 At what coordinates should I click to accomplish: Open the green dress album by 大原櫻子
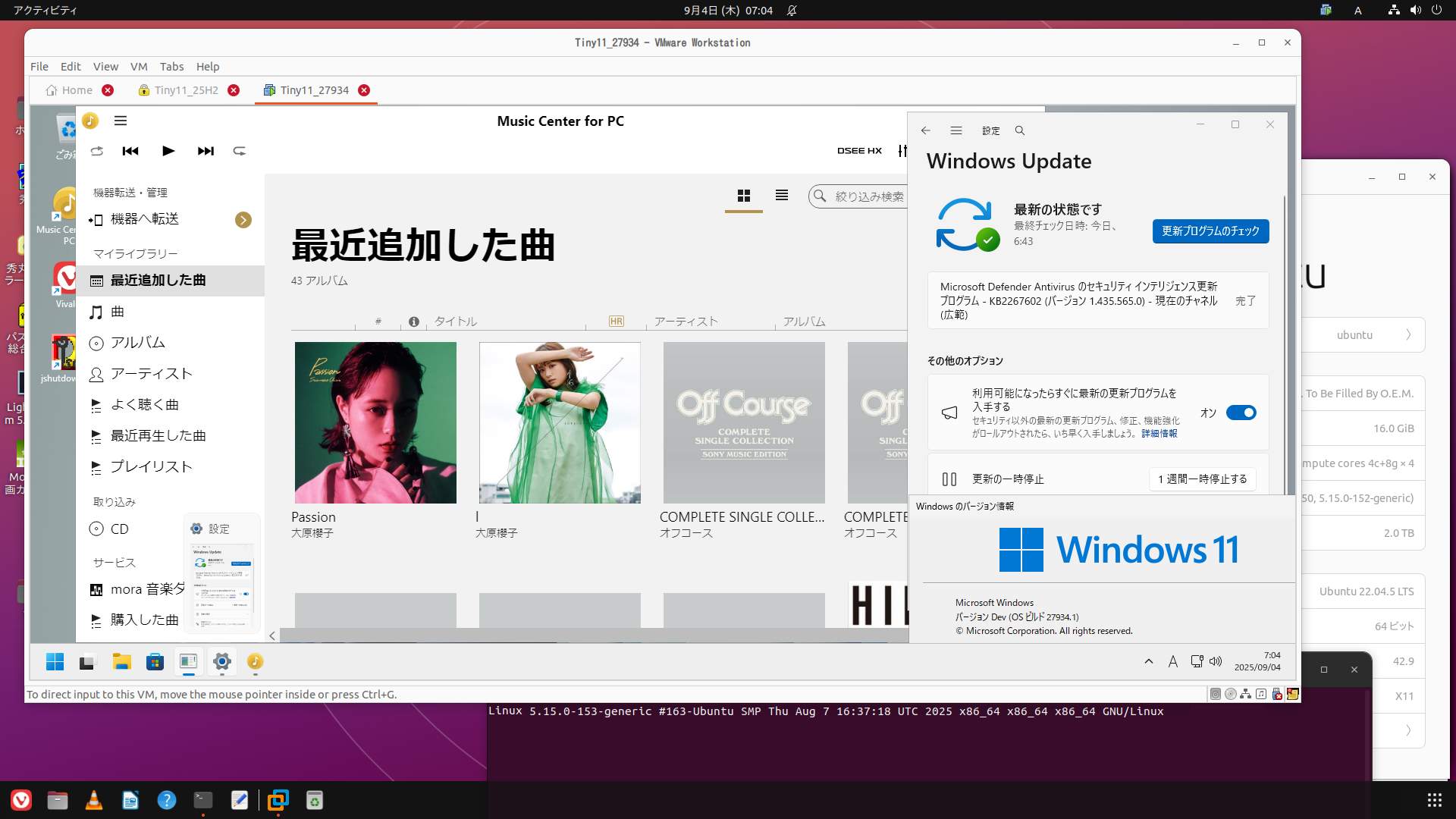pos(560,422)
